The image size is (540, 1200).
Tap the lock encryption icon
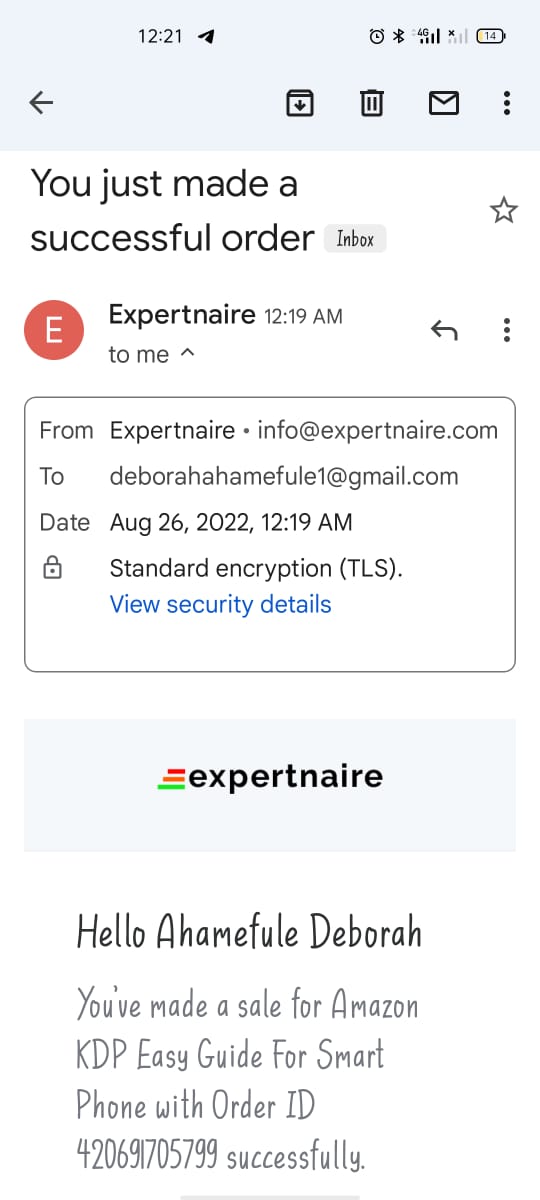point(52,569)
